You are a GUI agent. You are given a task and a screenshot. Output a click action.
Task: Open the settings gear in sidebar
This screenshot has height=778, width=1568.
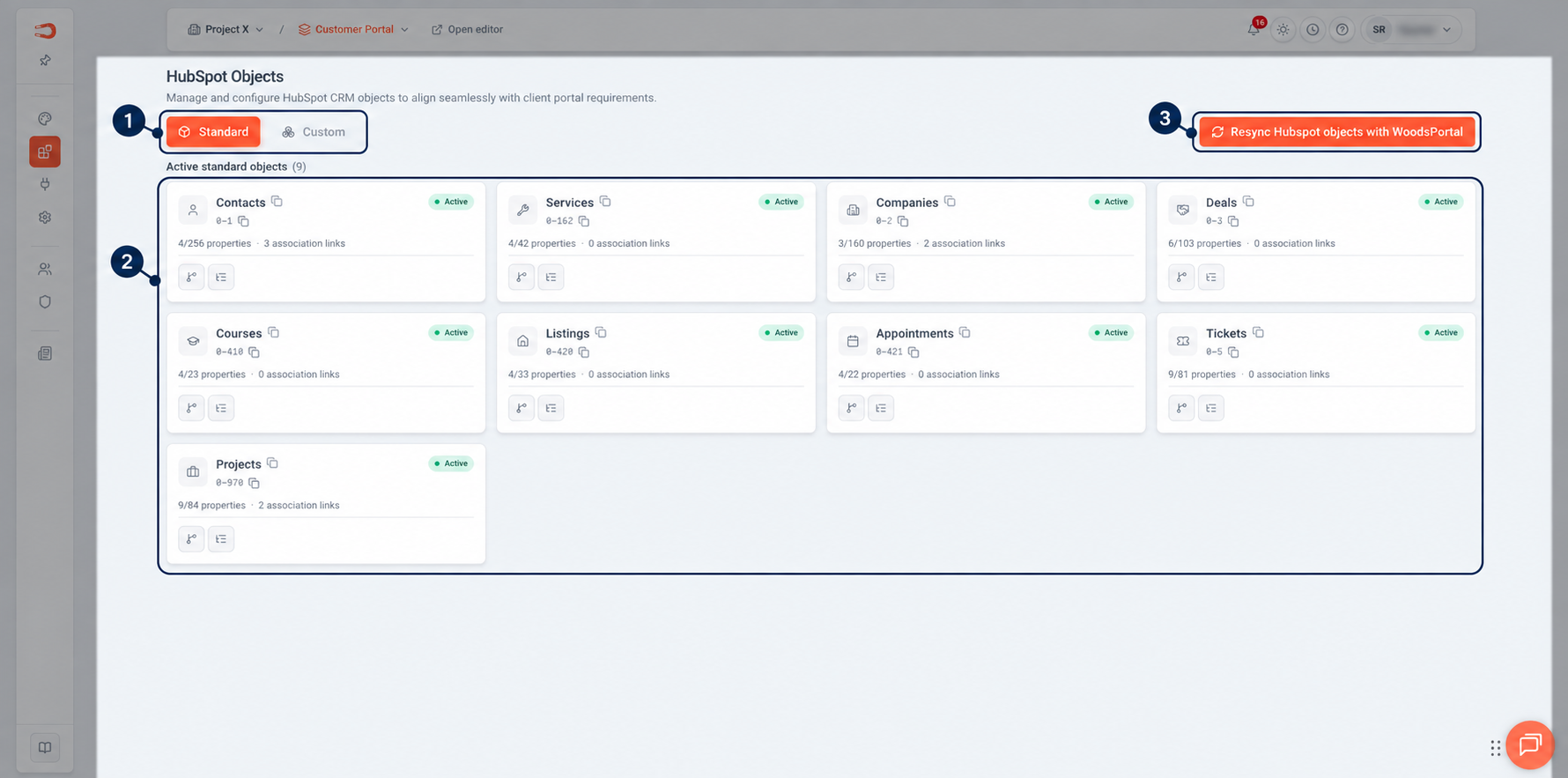45,217
